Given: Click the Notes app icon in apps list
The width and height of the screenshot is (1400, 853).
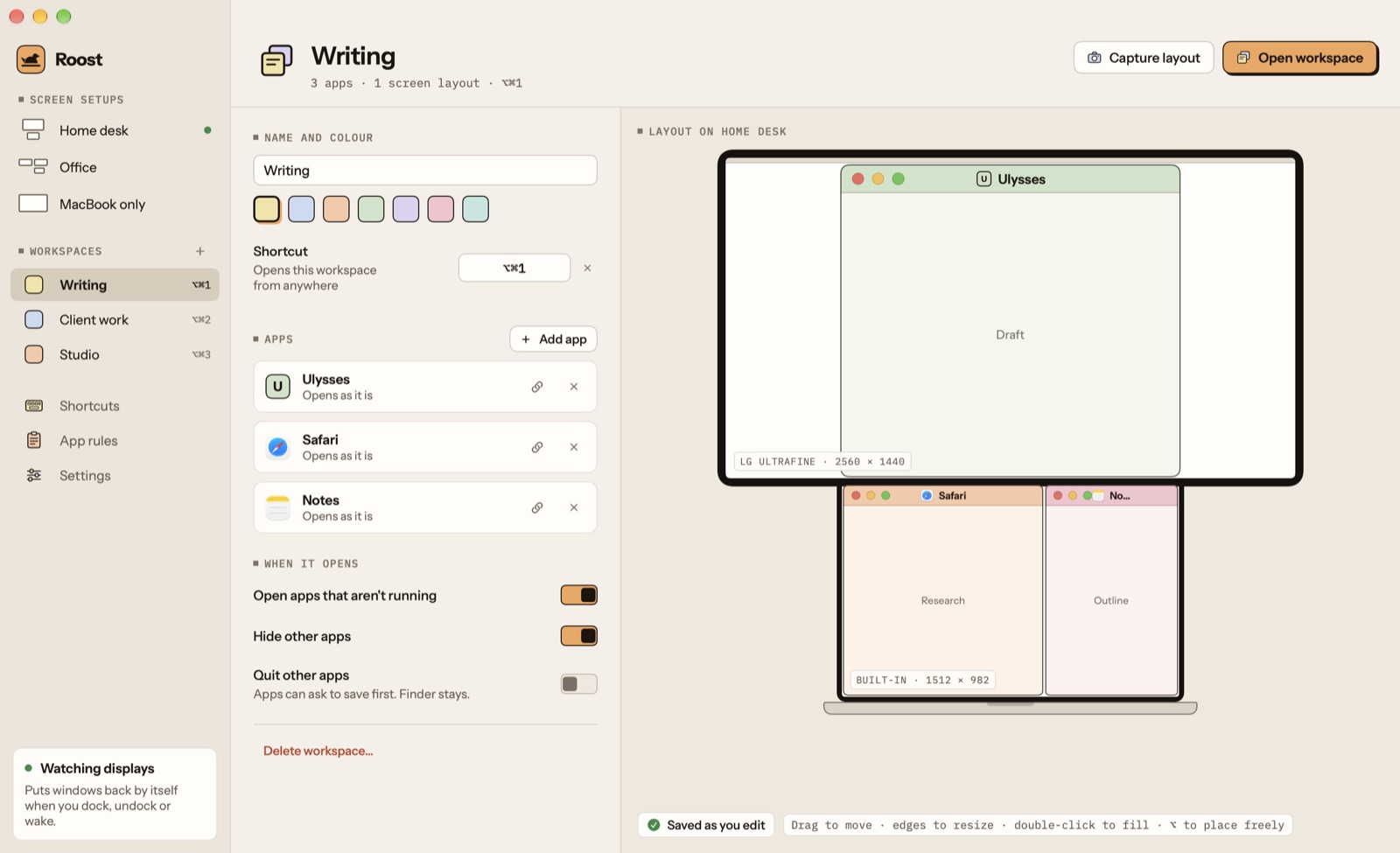Looking at the screenshot, I should [277, 507].
